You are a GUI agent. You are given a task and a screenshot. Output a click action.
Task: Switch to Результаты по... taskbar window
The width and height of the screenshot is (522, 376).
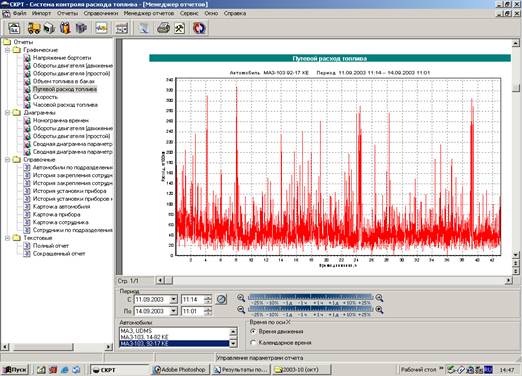pyautogui.click(x=241, y=370)
